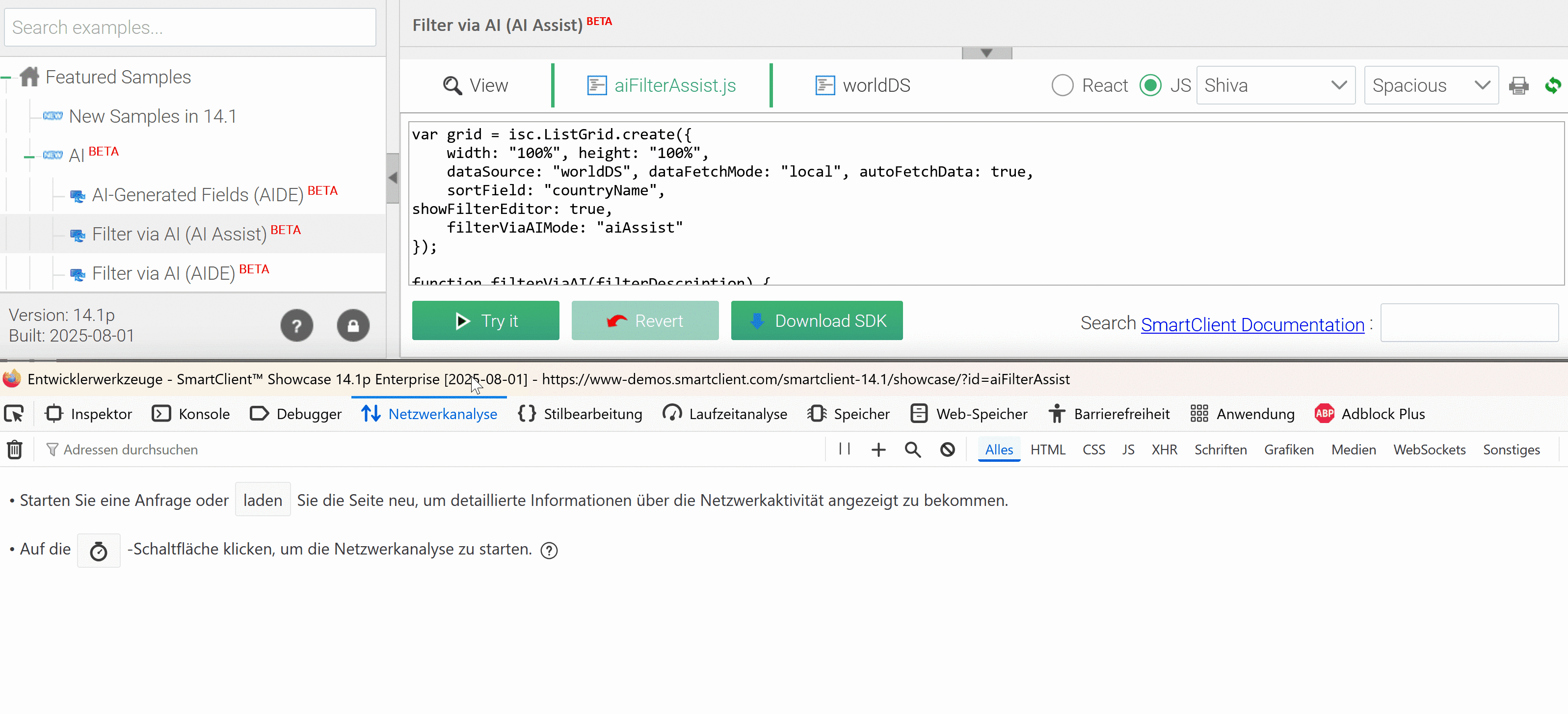Click the Try it button

(485, 321)
